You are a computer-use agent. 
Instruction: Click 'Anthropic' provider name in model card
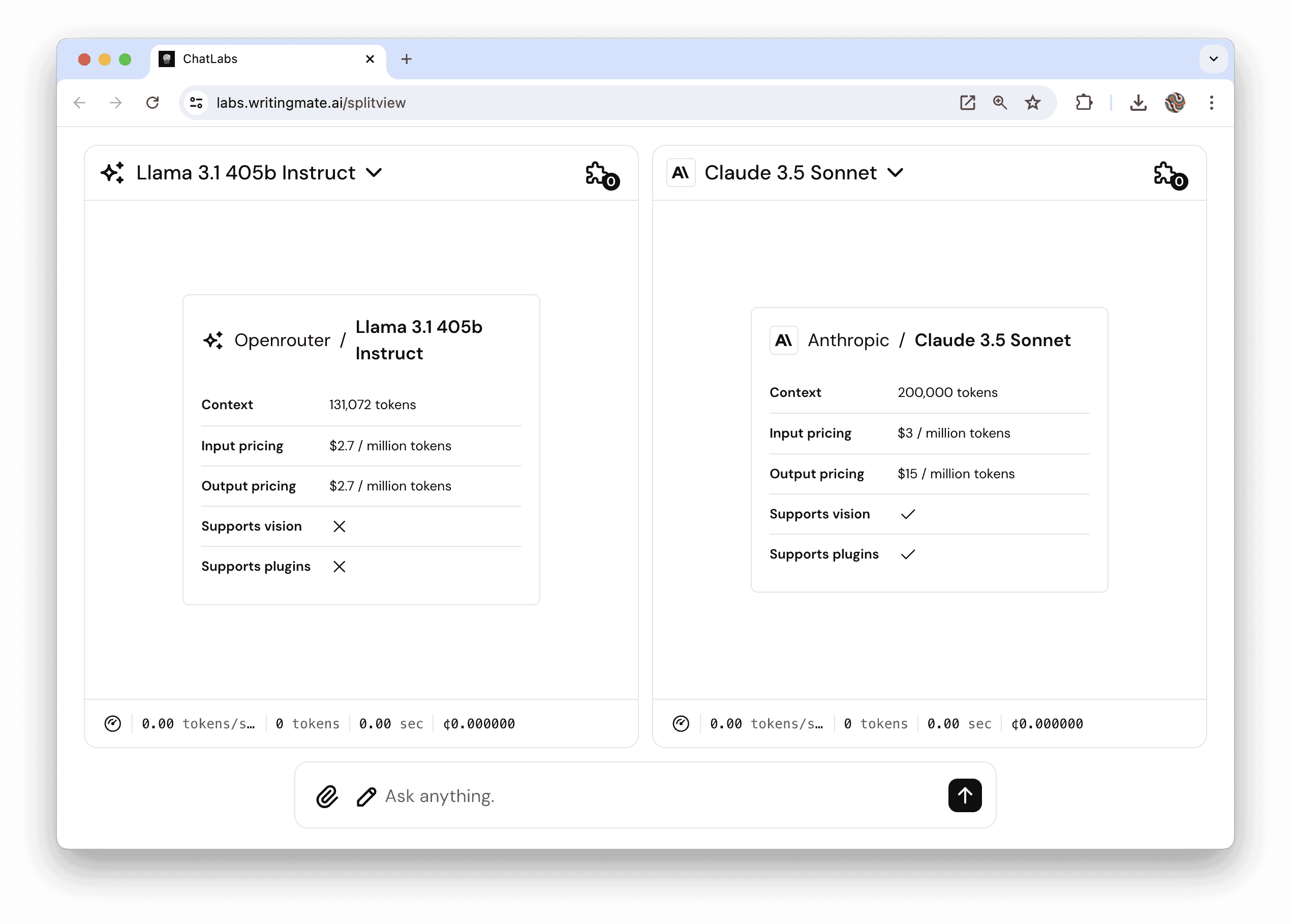coord(848,340)
